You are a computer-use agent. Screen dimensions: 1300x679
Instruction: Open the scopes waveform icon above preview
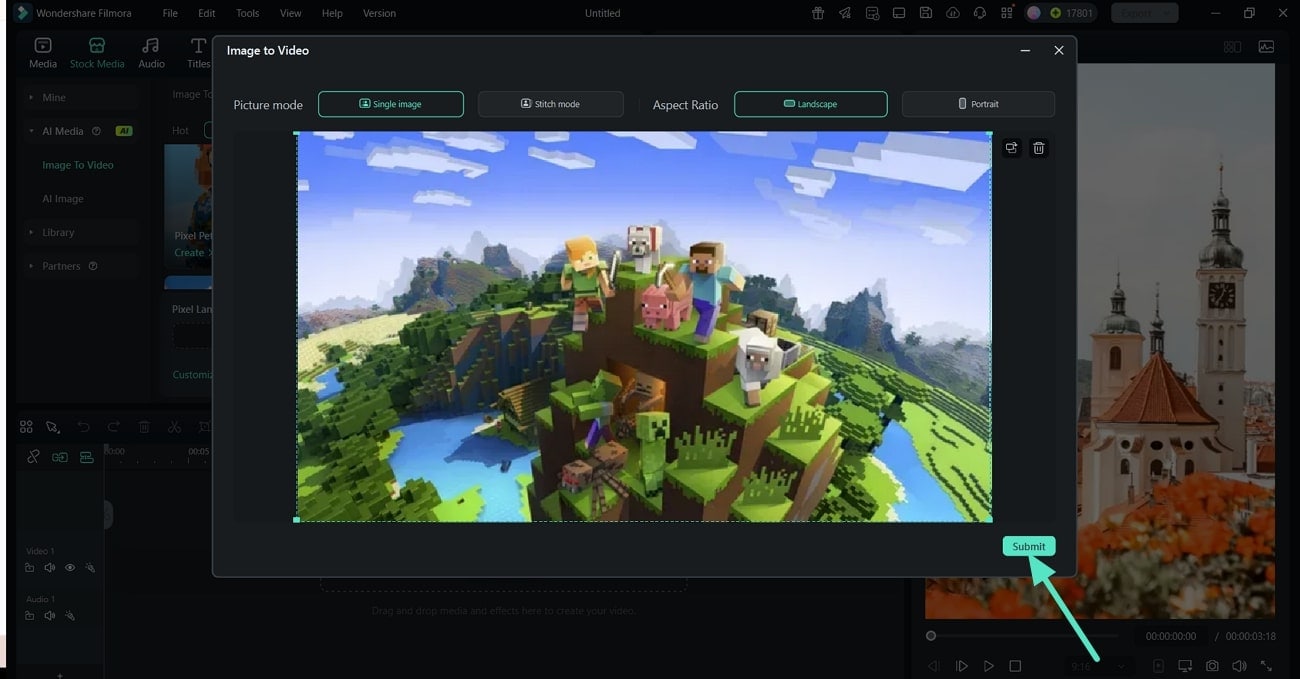(x=1266, y=47)
